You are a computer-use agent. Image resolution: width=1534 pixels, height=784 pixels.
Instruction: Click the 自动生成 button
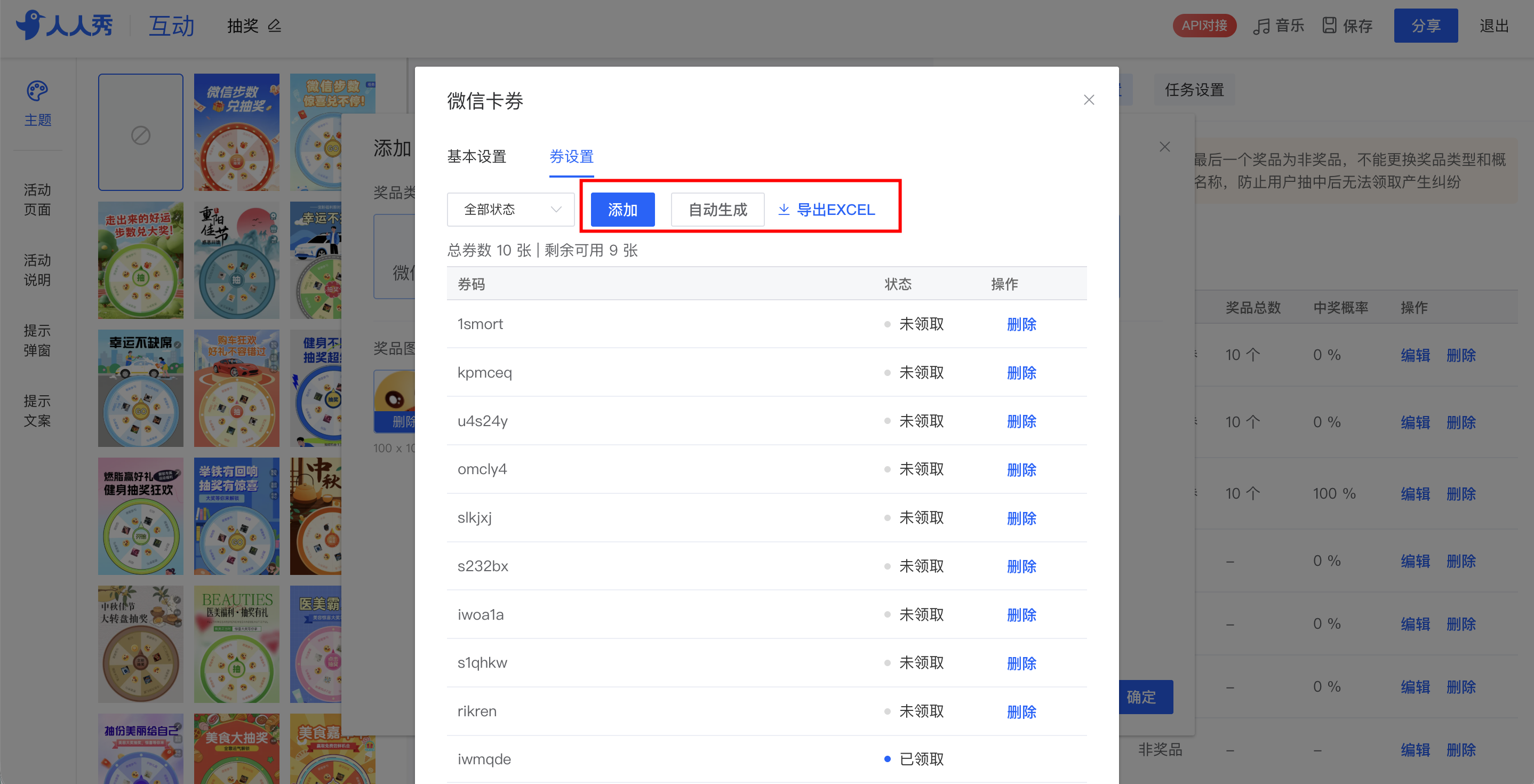point(717,210)
